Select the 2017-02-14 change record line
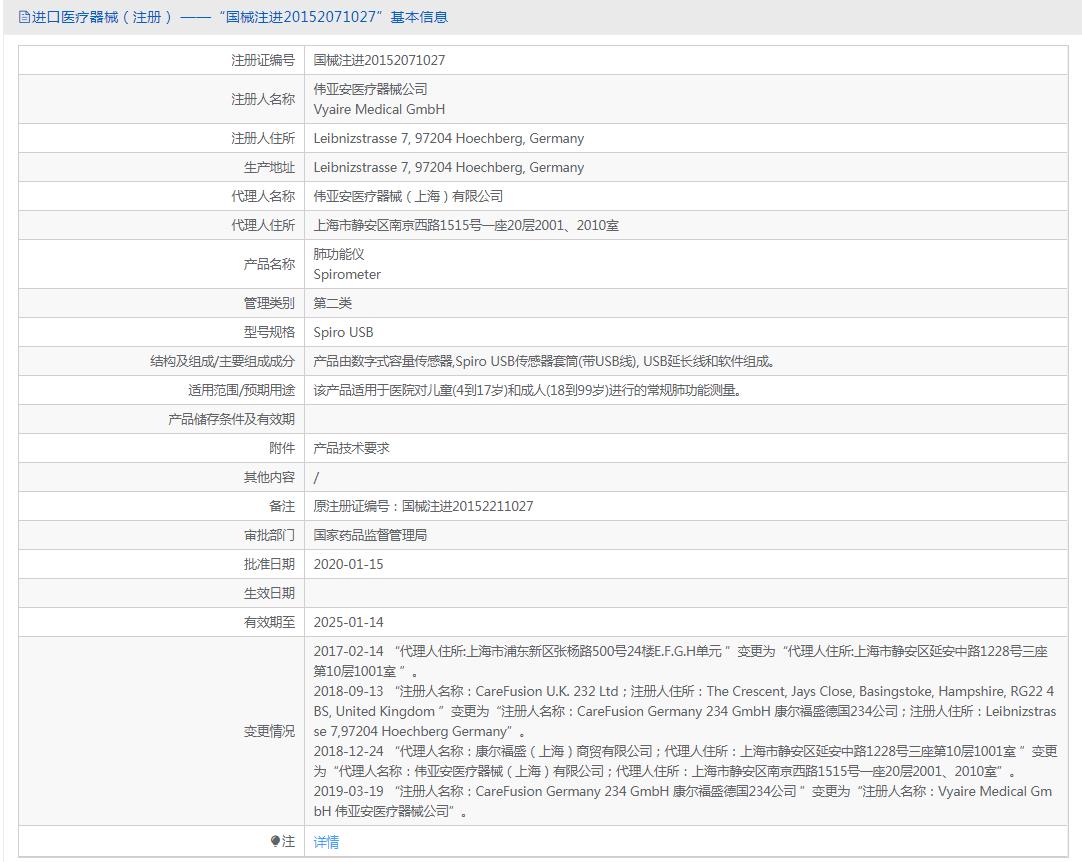 [681, 660]
